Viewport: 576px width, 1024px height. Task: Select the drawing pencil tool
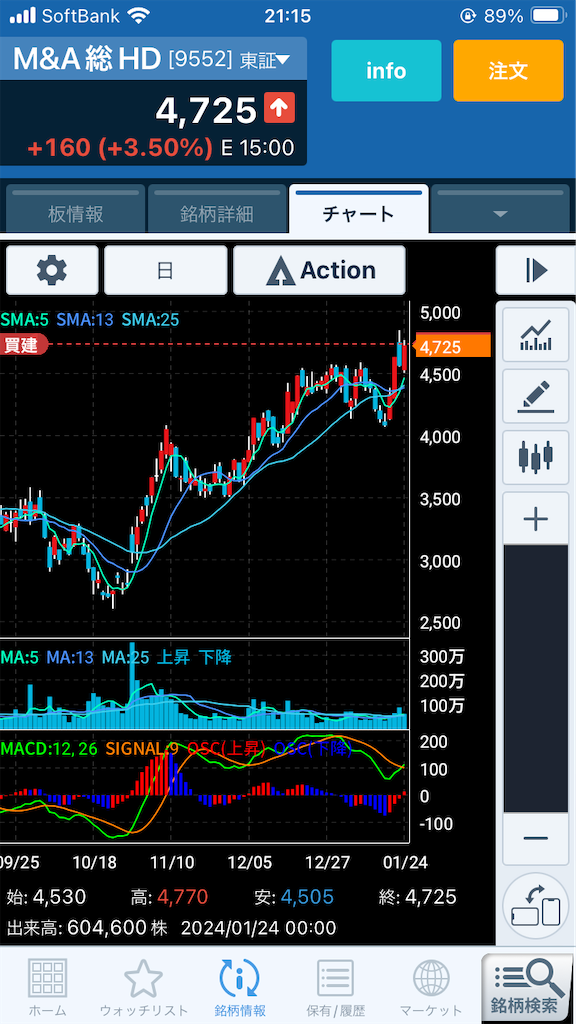coord(536,396)
